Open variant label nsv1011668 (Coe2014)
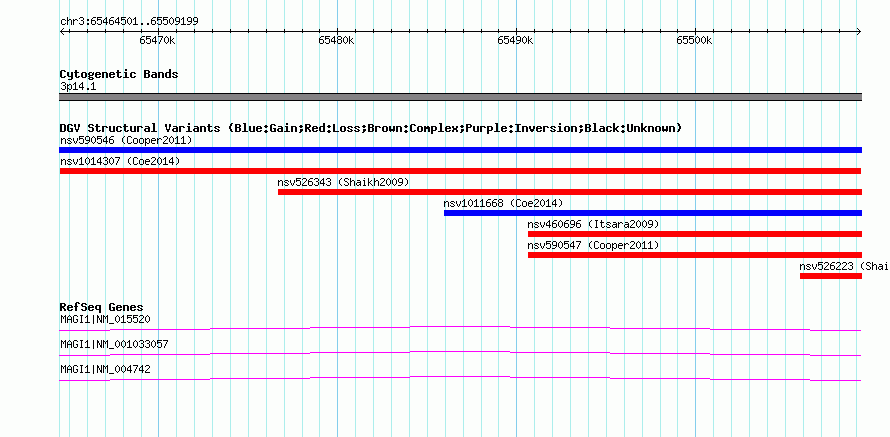 tap(503, 203)
